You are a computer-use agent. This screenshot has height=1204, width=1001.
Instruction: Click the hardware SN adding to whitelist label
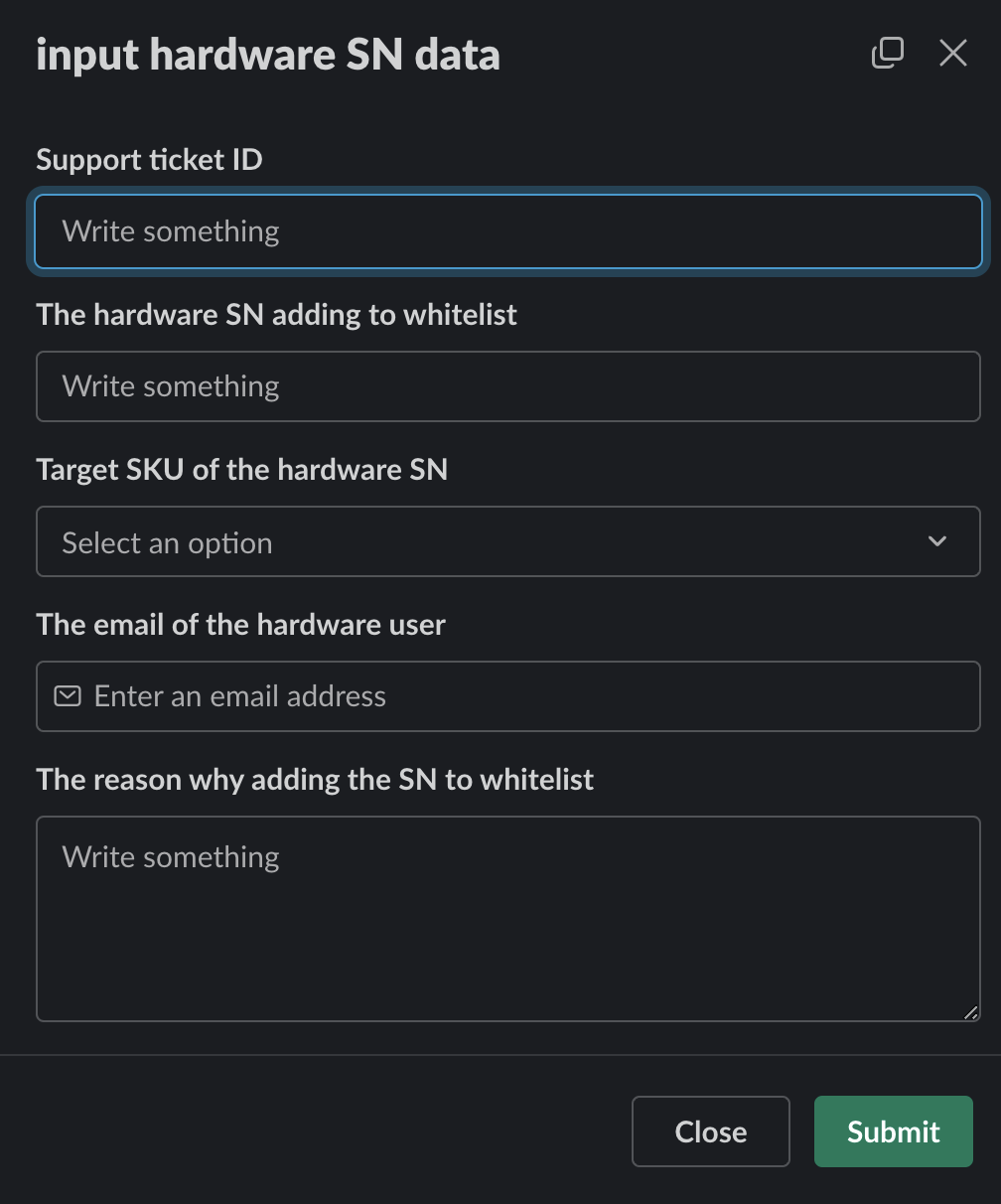277,315
